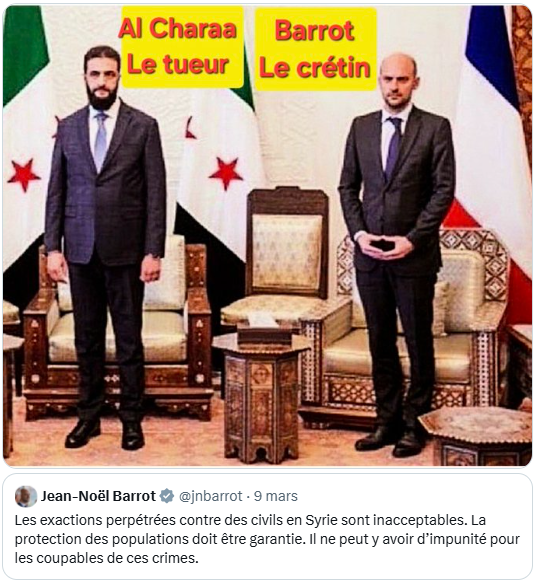
Task: Click the Jean-Noël Barrot display name
Action: (x=98, y=496)
